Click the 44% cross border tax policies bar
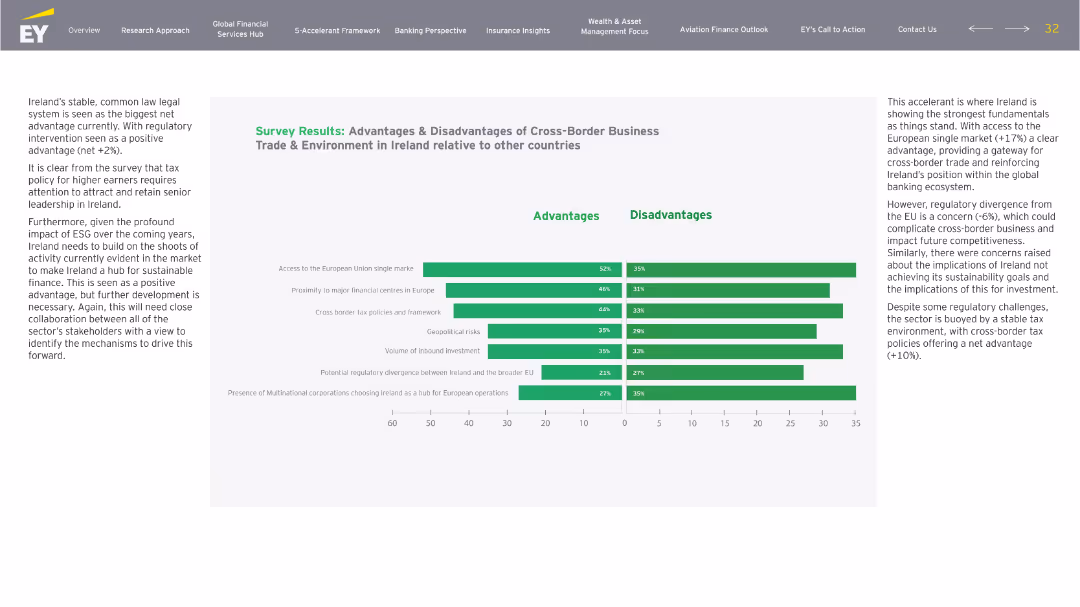 (537, 311)
